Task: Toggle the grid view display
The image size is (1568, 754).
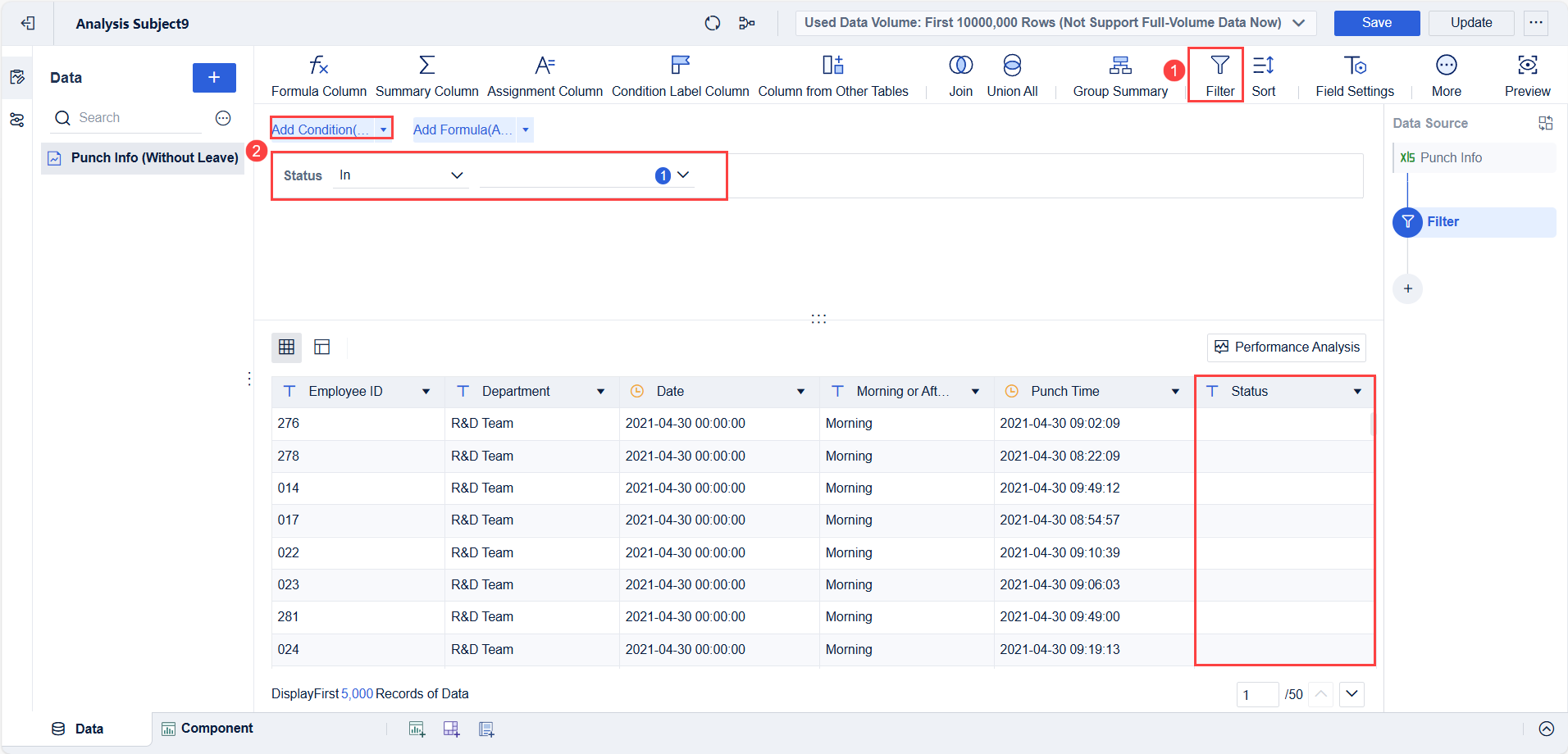Action: tap(286, 347)
